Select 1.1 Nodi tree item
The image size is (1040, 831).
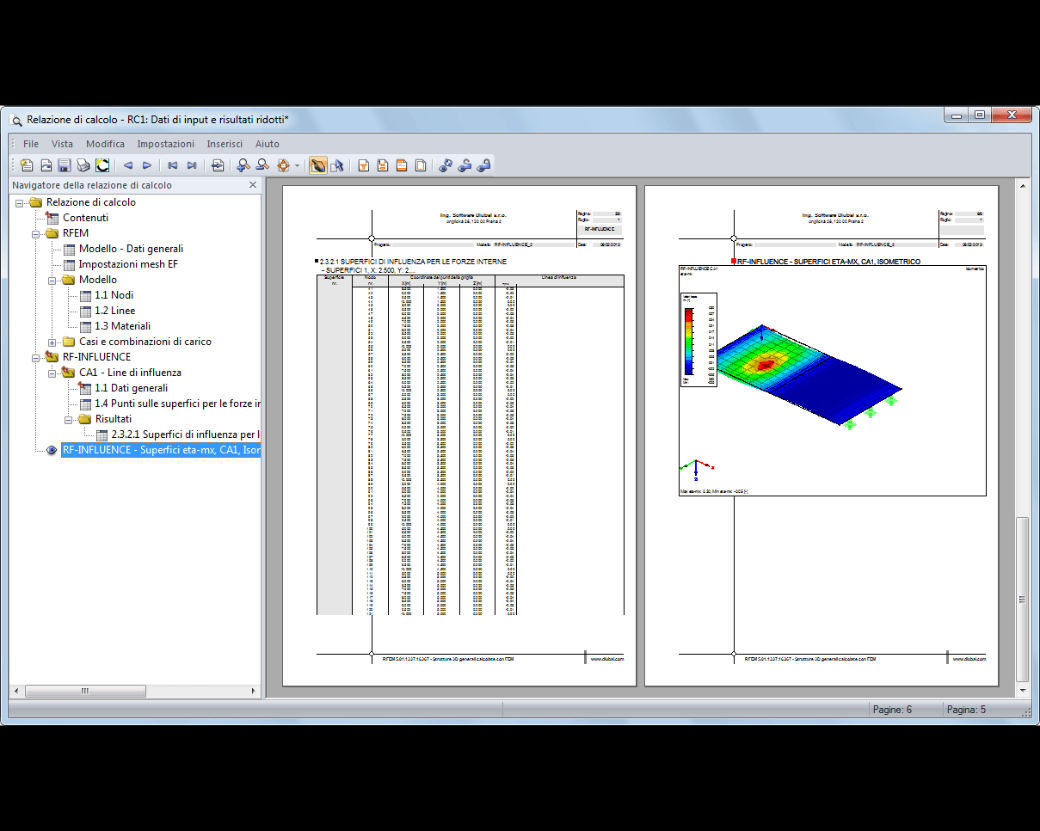[x=114, y=295]
